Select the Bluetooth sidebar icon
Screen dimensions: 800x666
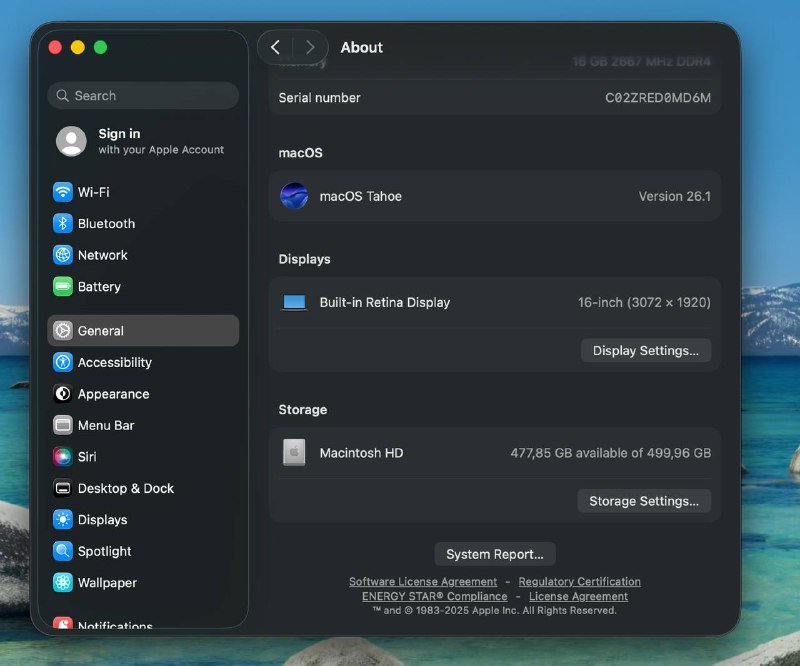pos(62,223)
